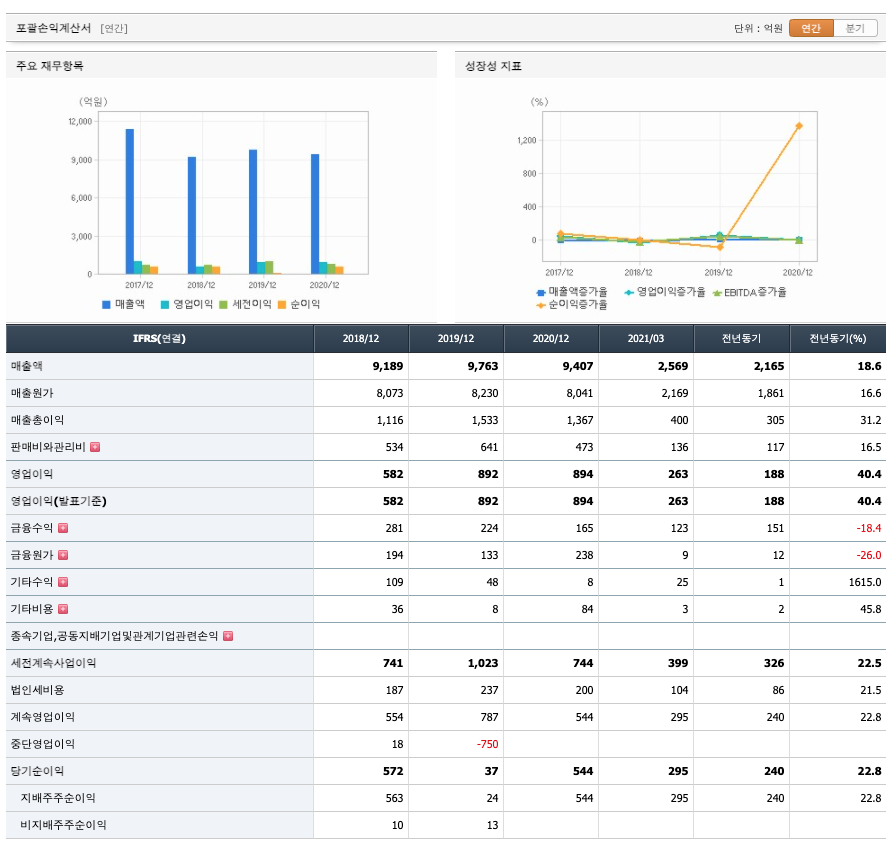The height and width of the screenshot is (850, 892).
Task: Toggle the 순이익증가율 legend marker
Action: click(540, 306)
